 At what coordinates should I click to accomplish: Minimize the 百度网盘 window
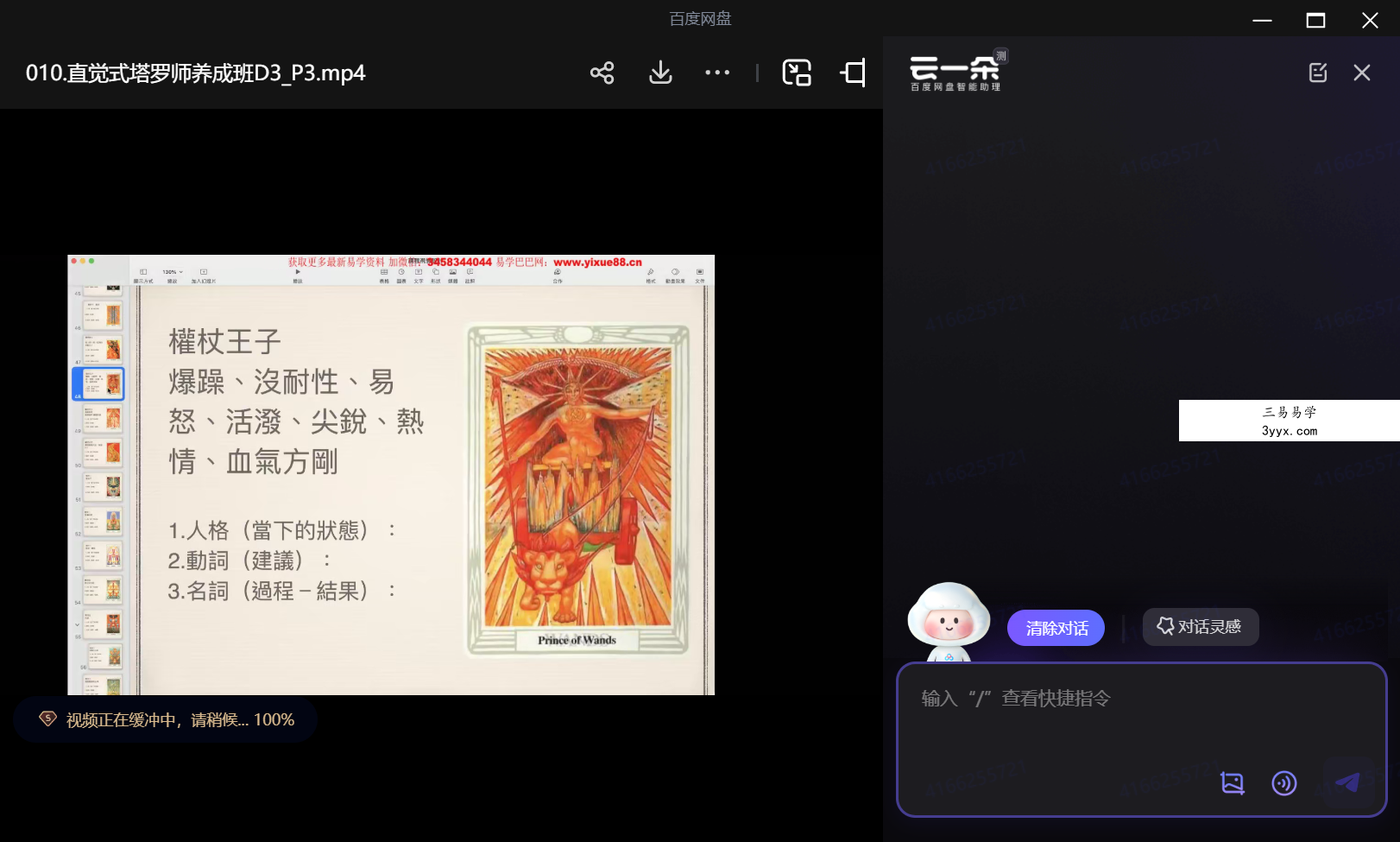click(1262, 20)
